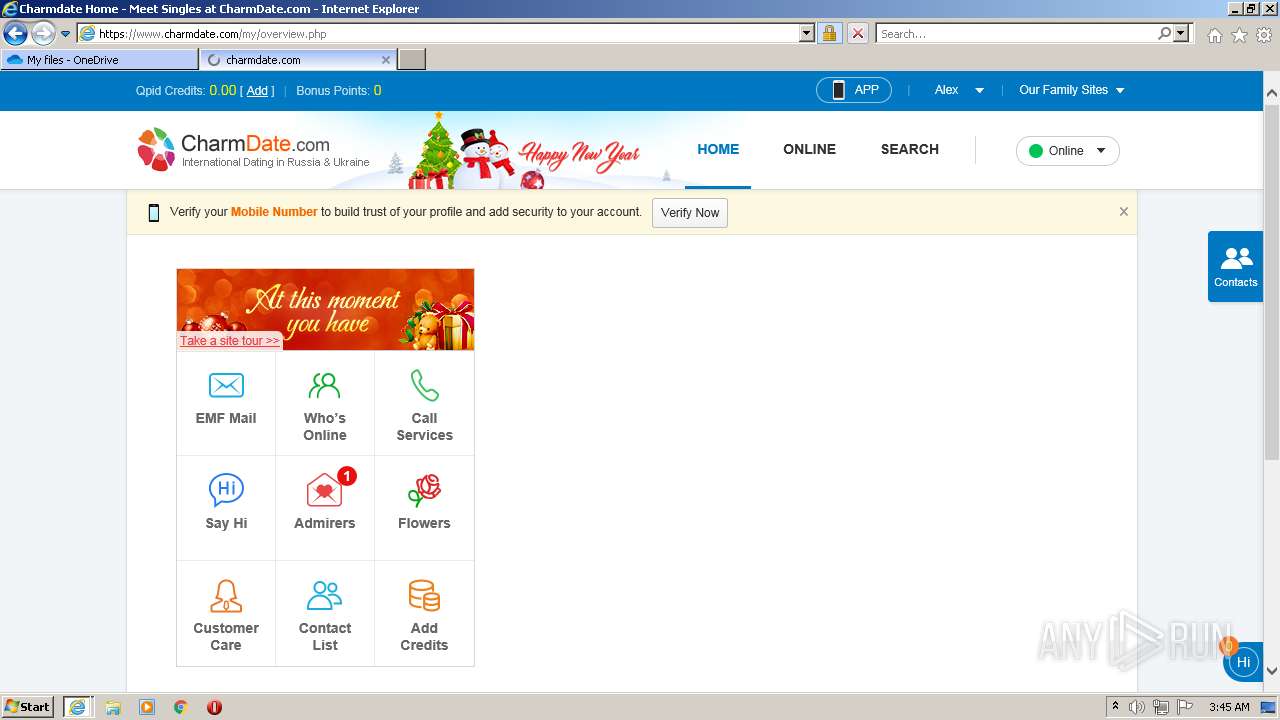Stop page loading with the X button
1280x720 pixels.
(x=857, y=34)
